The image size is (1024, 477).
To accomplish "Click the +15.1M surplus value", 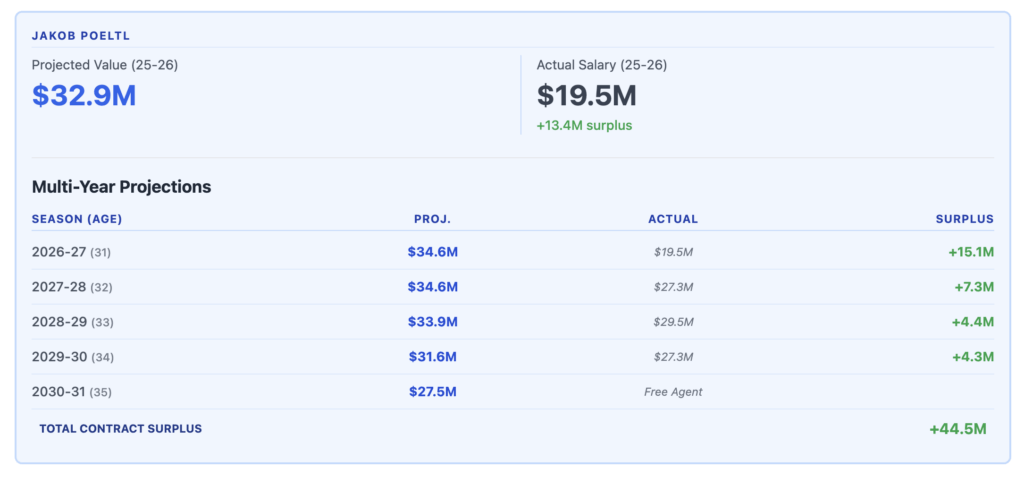I will tap(970, 252).
